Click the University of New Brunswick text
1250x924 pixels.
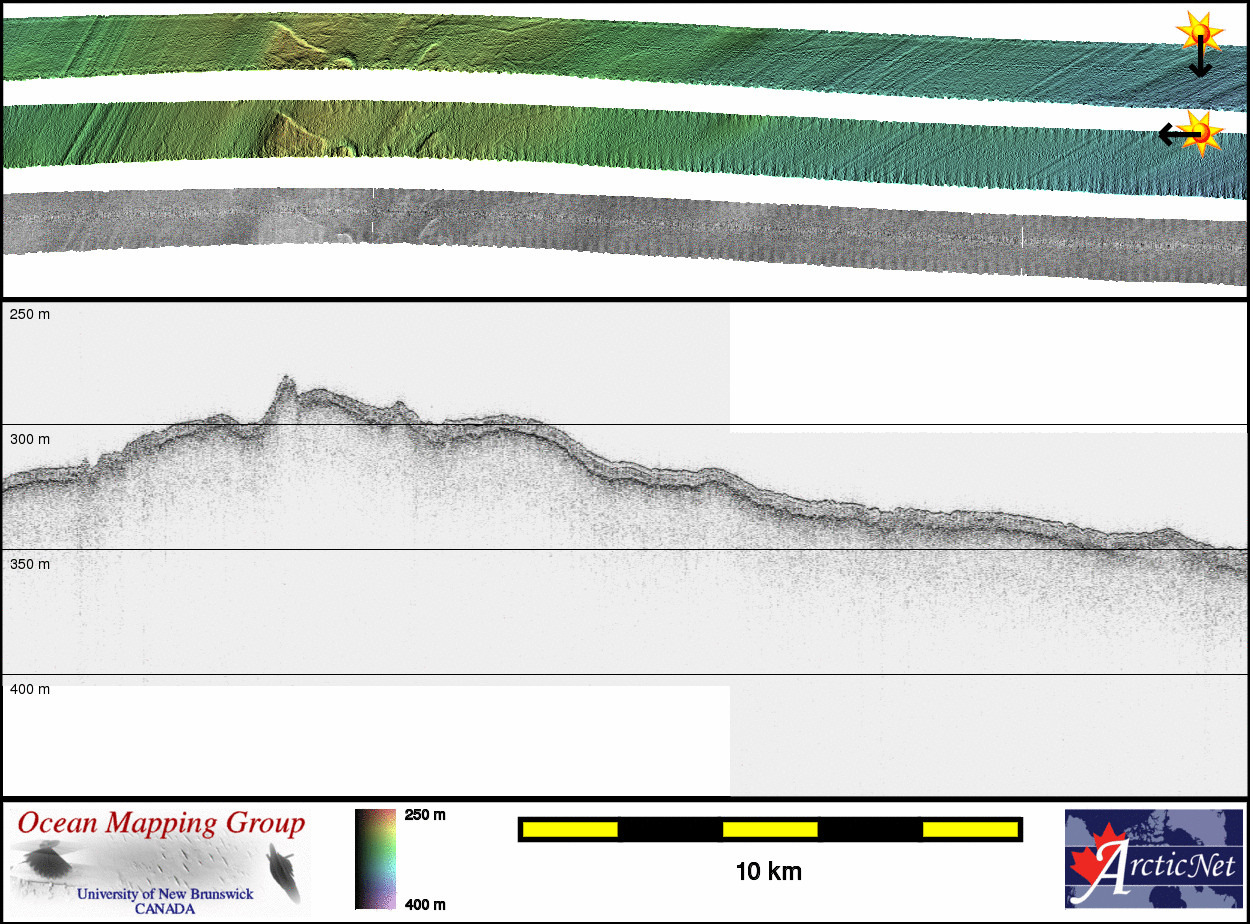pyautogui.click(x=165, y=894)
